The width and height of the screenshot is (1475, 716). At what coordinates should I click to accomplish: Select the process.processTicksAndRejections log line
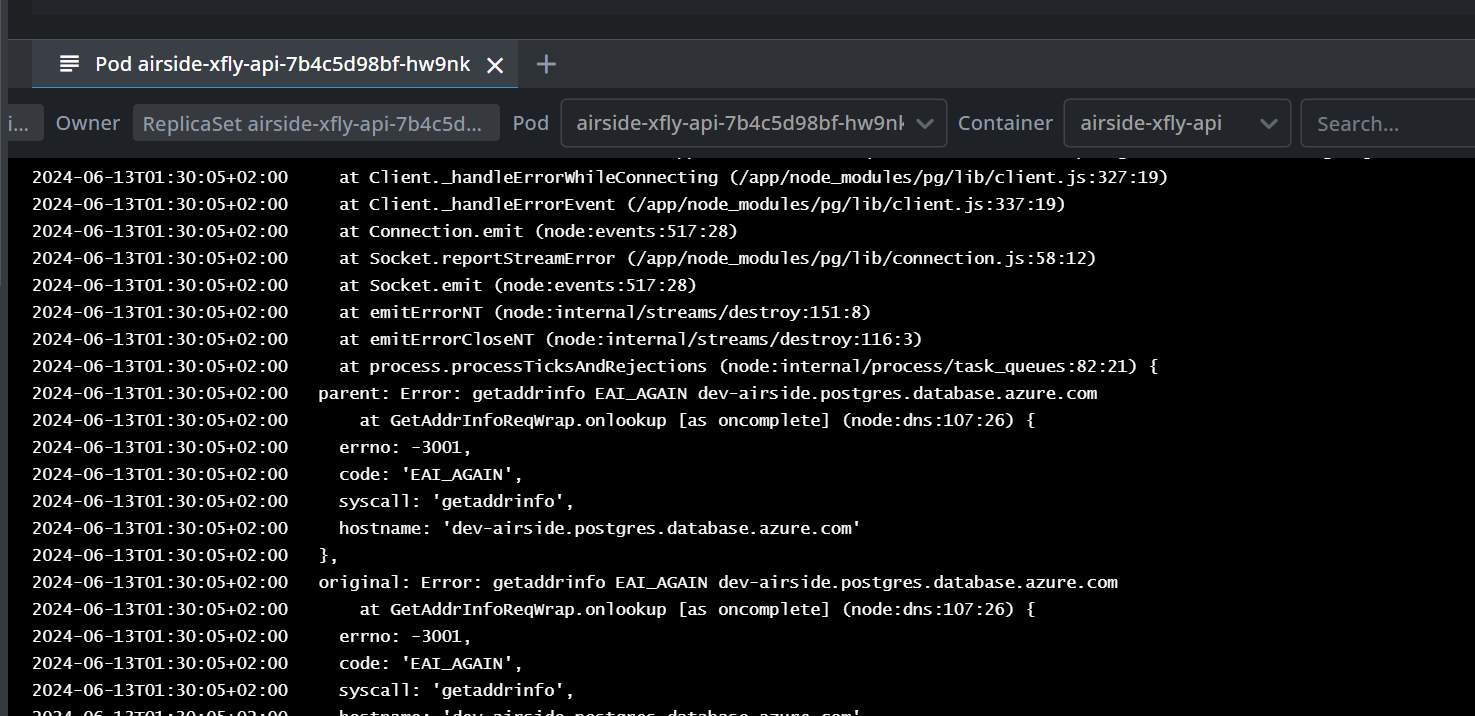(x=595, y=366)
